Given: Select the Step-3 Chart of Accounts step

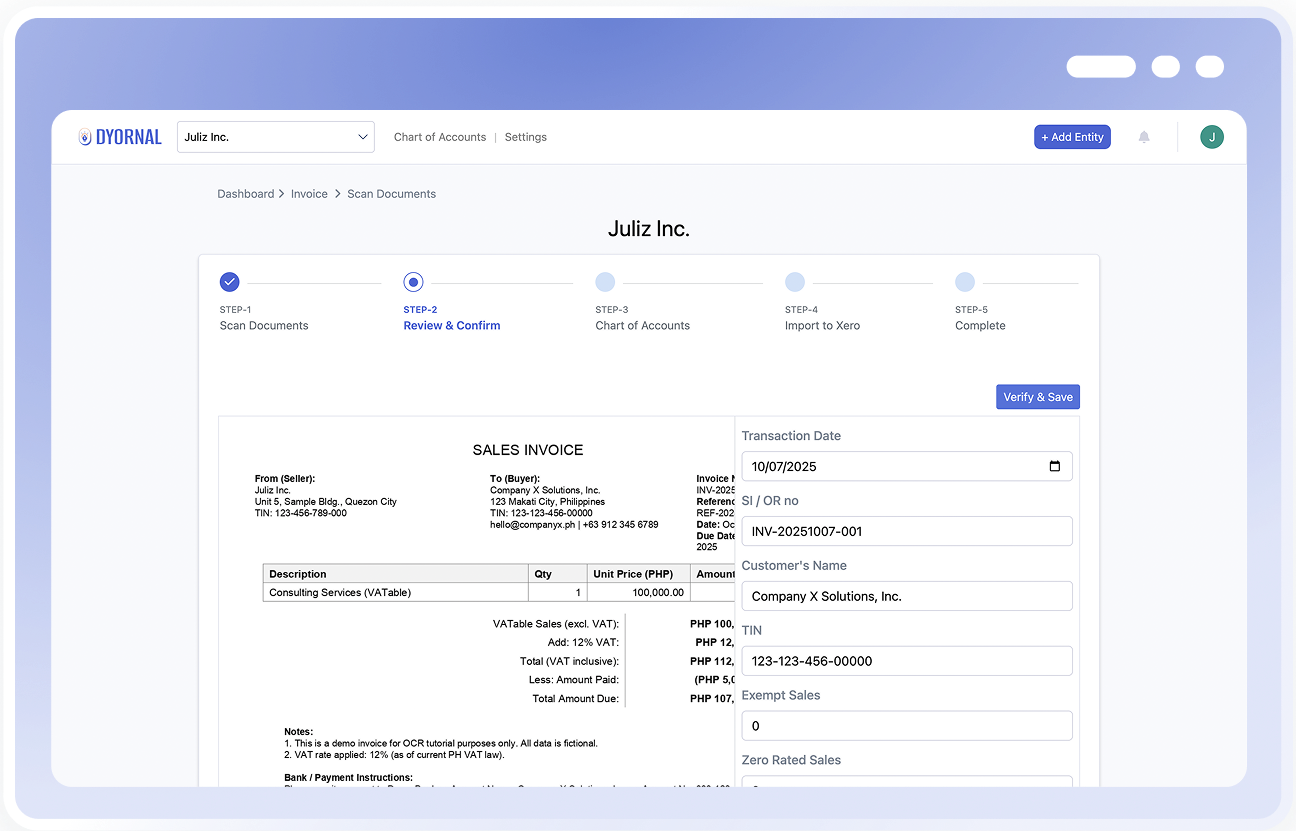Looking at the screenshot, I should [x=605, y=282].
